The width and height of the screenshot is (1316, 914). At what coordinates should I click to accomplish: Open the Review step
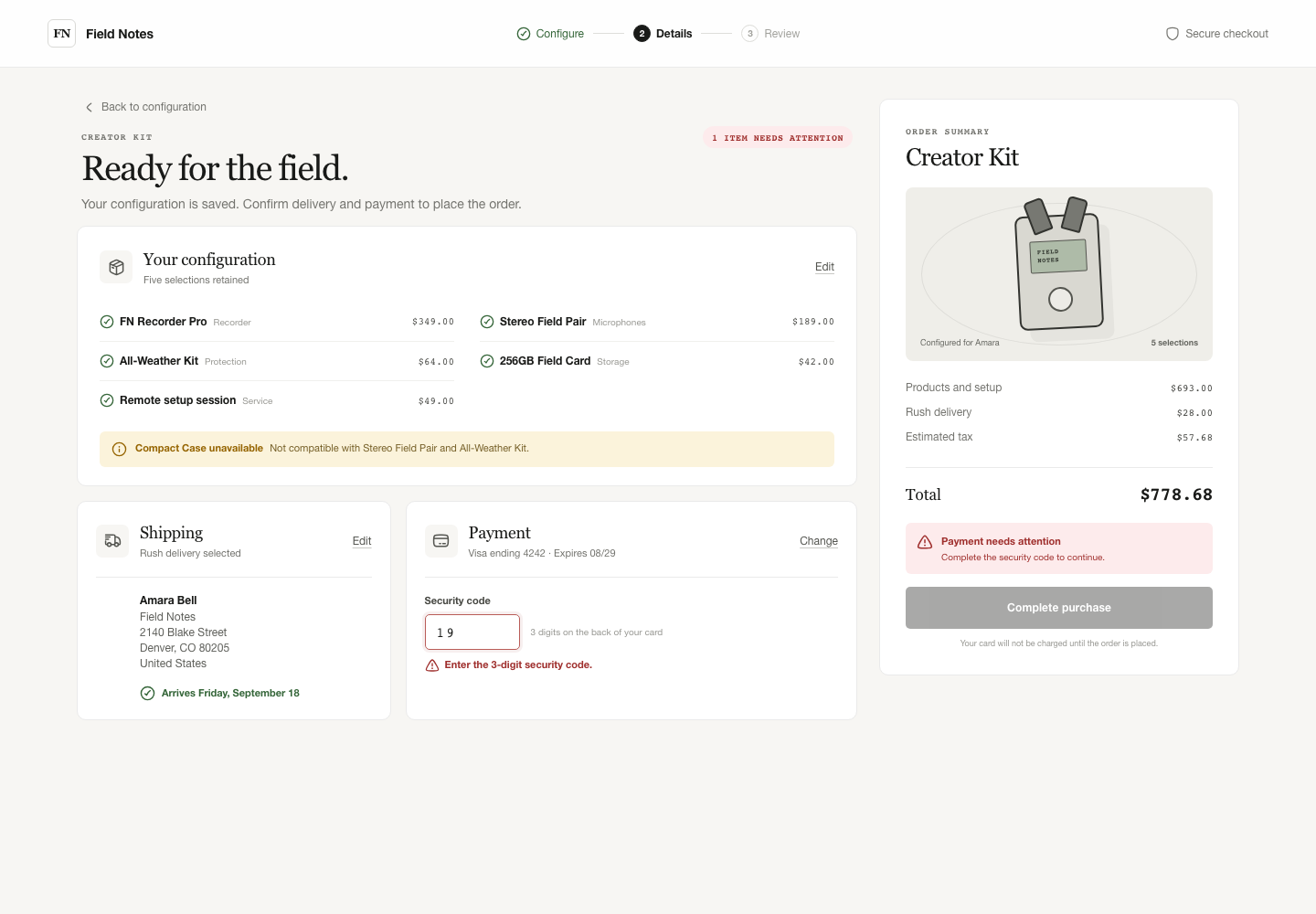(x=770, y=34)
